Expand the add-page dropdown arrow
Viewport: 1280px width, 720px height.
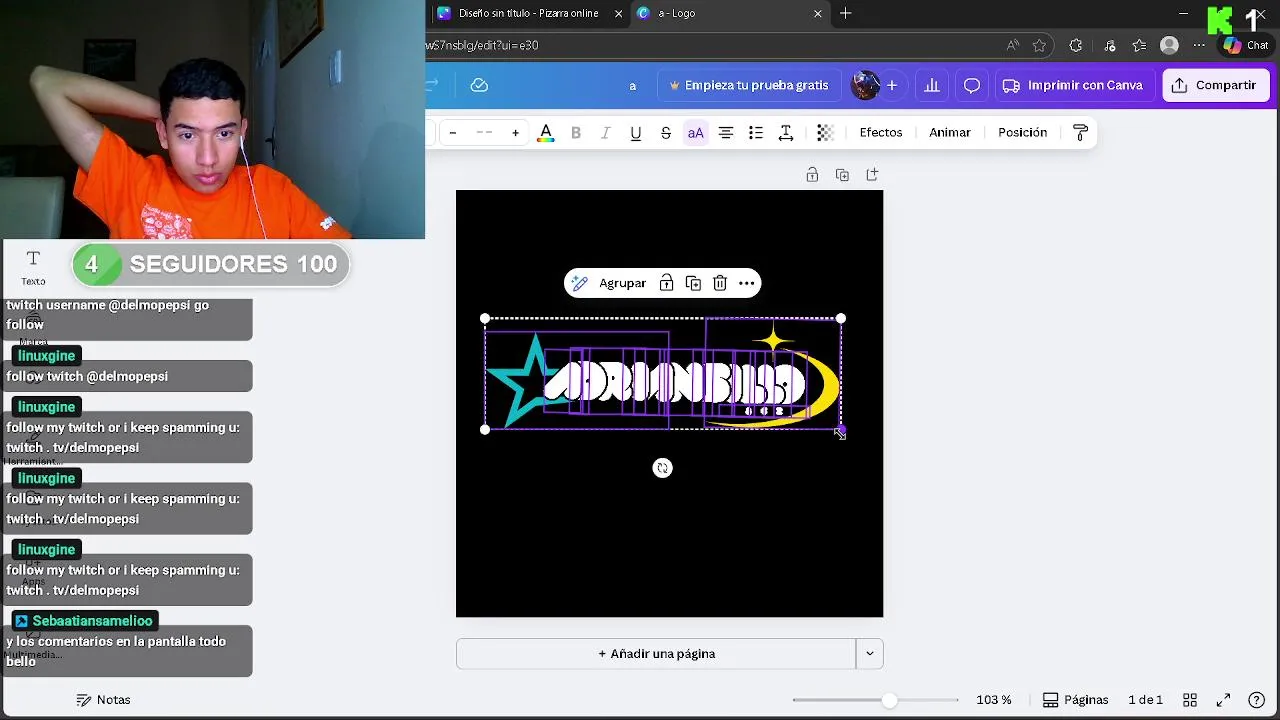click(x=870, y=654)
